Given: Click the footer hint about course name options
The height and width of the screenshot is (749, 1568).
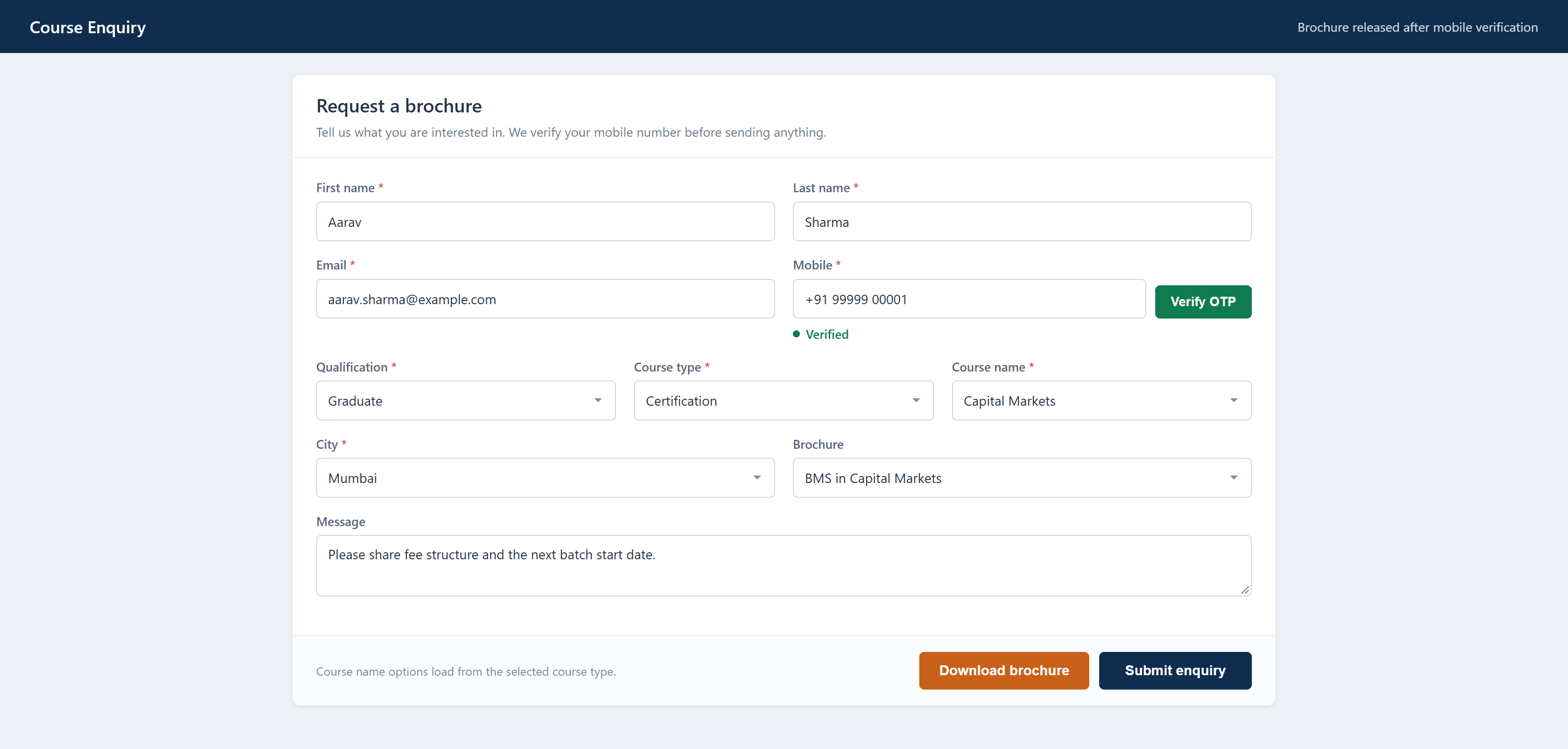Looking at the screenshot, I should pyautogui.click(x=466, y=671).
